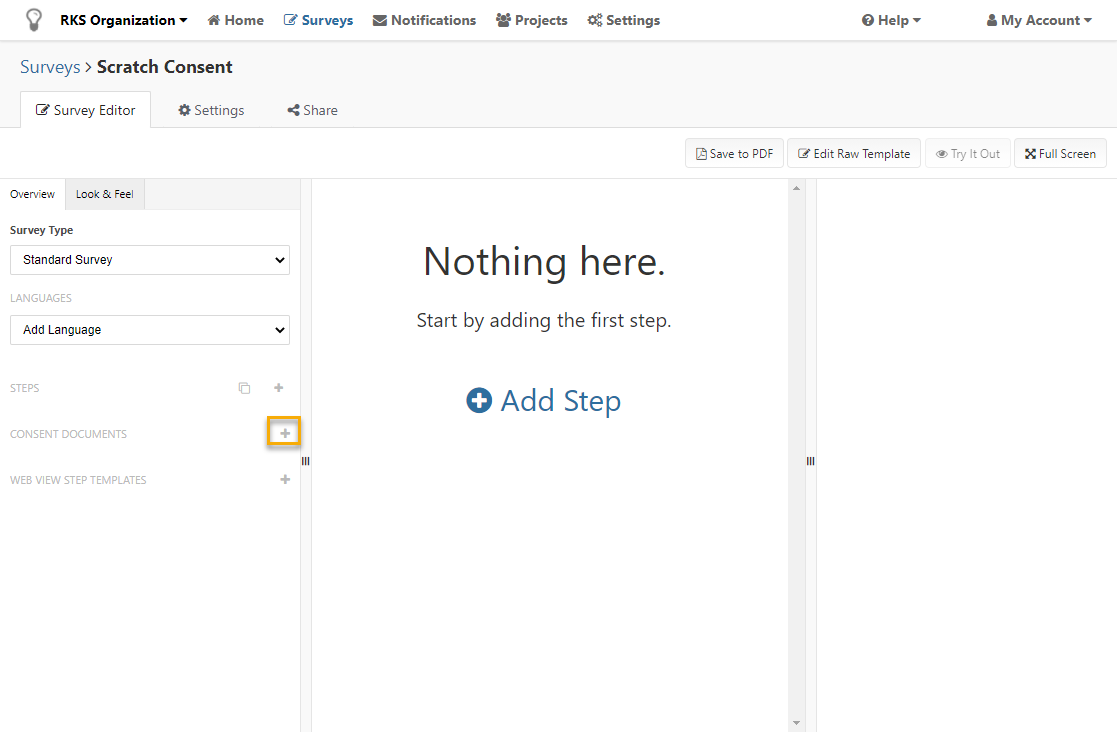Open the survey Settings tab
This screenshot has width=1117, height=732.
pyautogui.click(x=211, y=110)
